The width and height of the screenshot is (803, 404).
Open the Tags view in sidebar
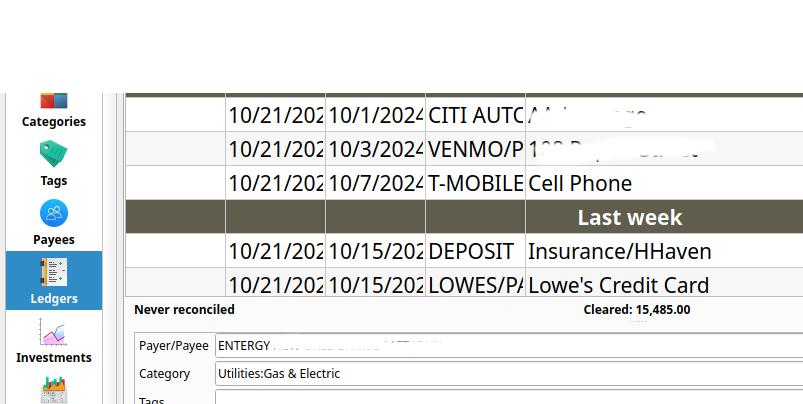(x=54, y=164)
